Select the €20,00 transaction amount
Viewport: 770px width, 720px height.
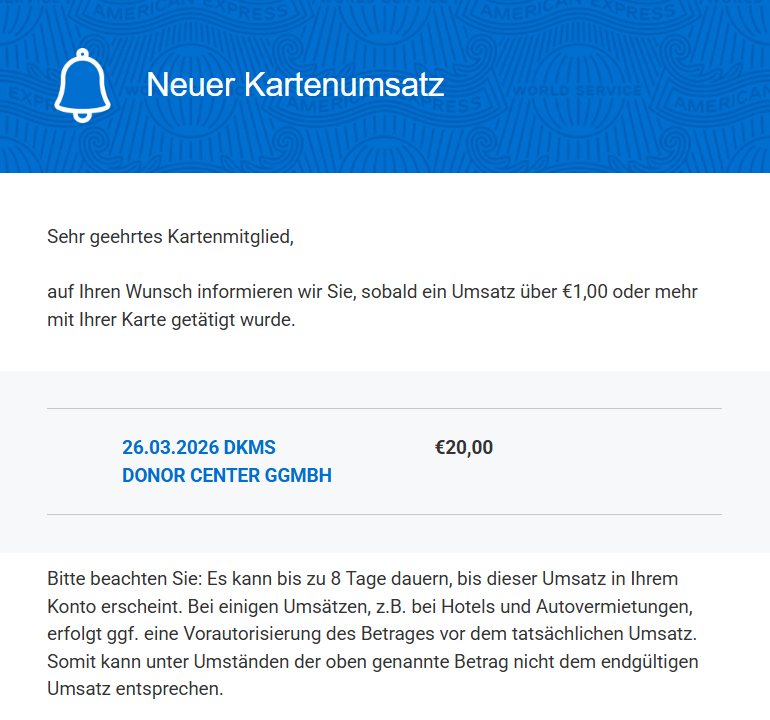click(x=463, y=447)
